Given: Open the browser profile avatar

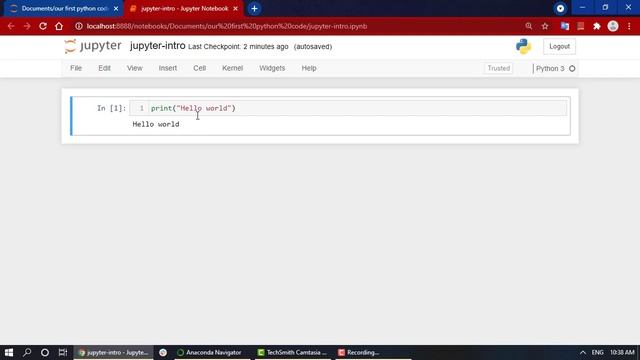Looking at the screenshot, I should pos(613,26).
